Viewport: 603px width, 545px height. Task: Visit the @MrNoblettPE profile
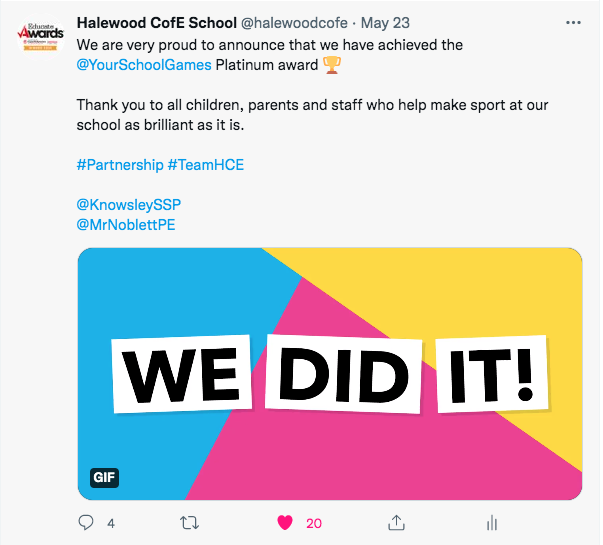tap(125, 224)
